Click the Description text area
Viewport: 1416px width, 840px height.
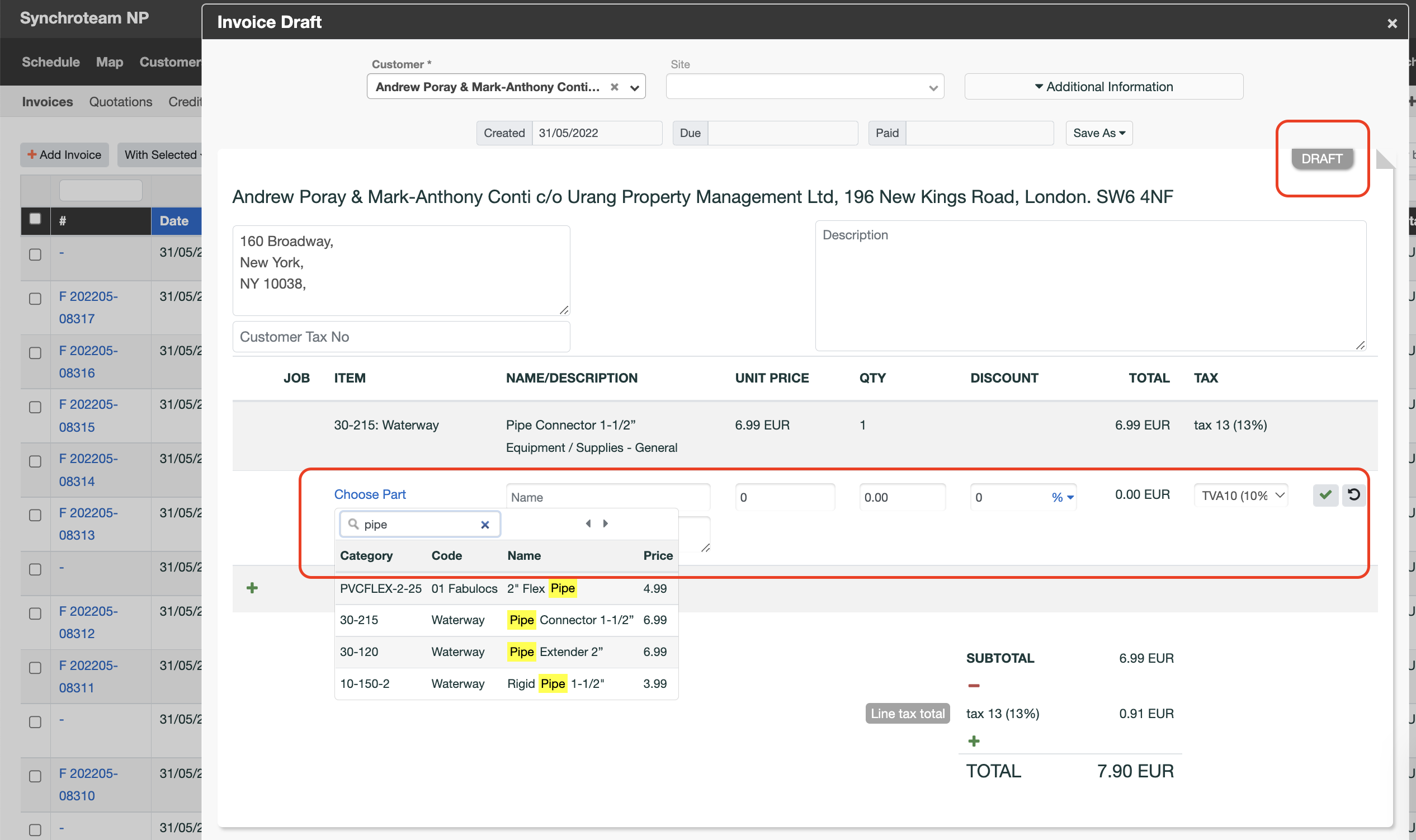[x=1090, y=286]
